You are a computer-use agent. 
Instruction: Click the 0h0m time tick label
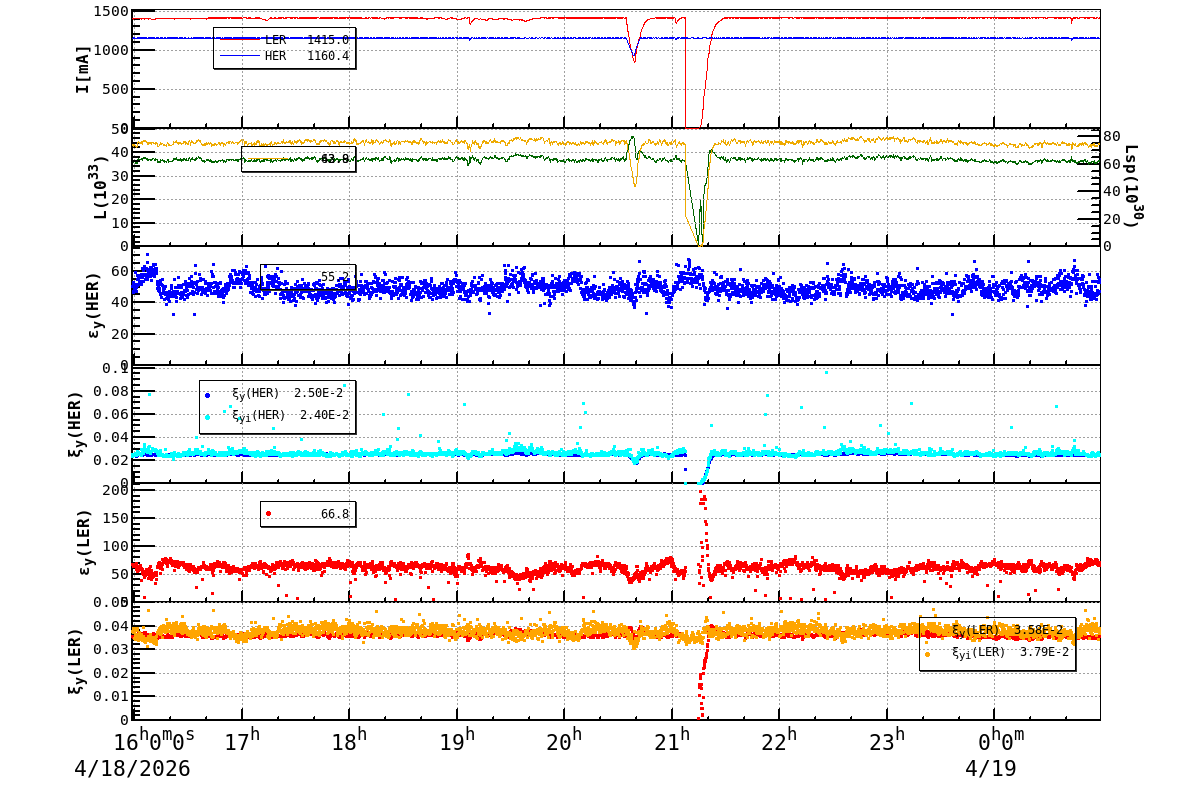(1001, 740)
